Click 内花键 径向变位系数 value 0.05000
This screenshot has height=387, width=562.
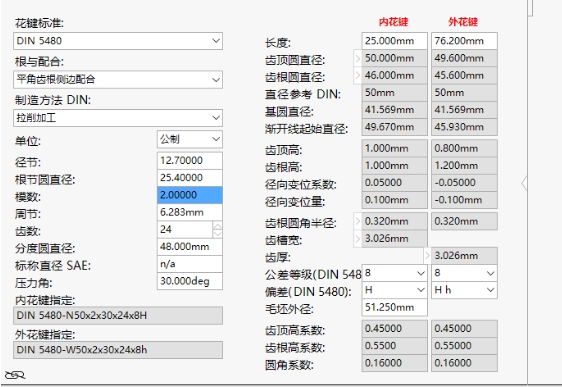click(394, 183)
